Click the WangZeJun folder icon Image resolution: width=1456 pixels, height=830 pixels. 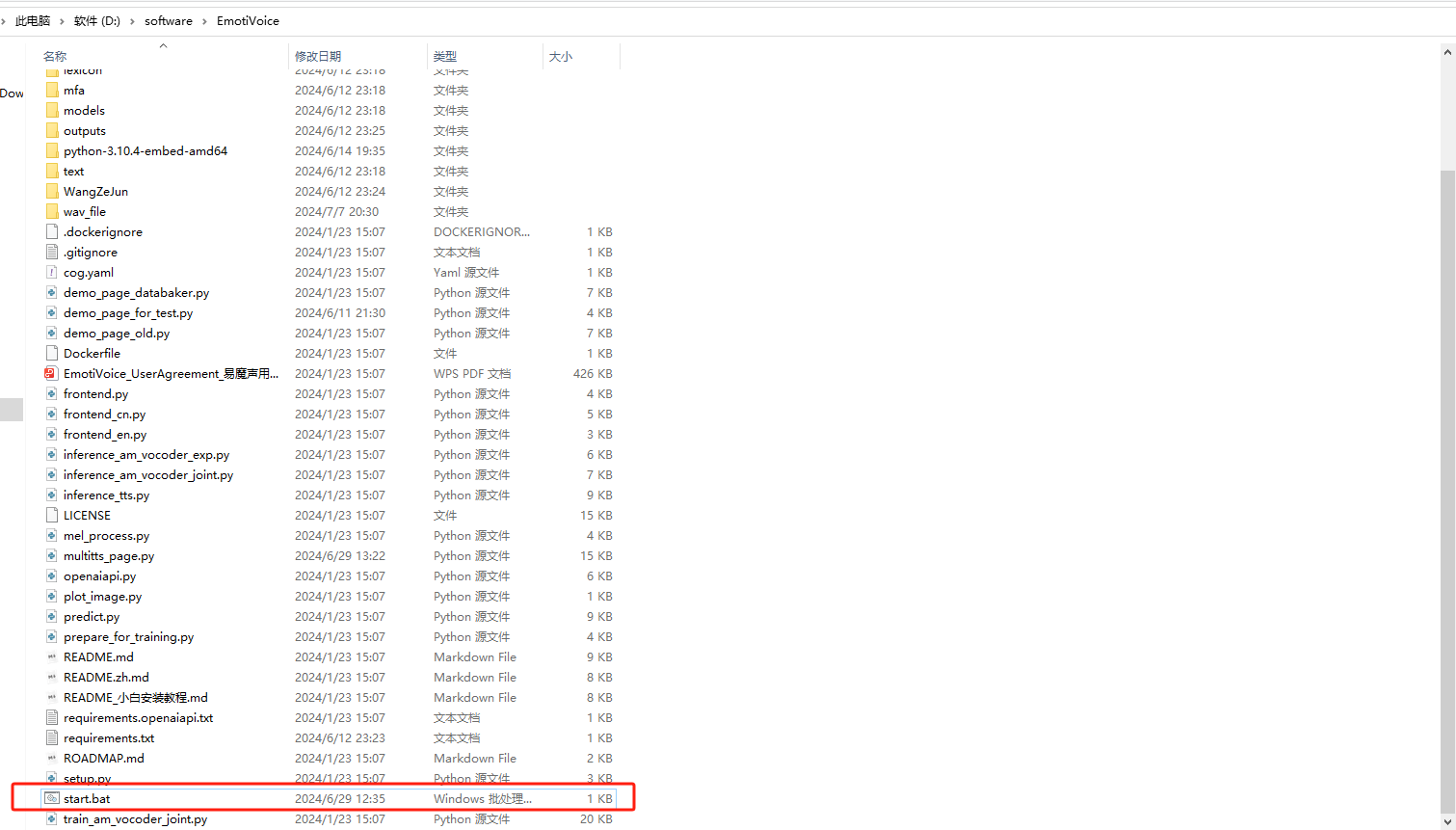(52, 192)
